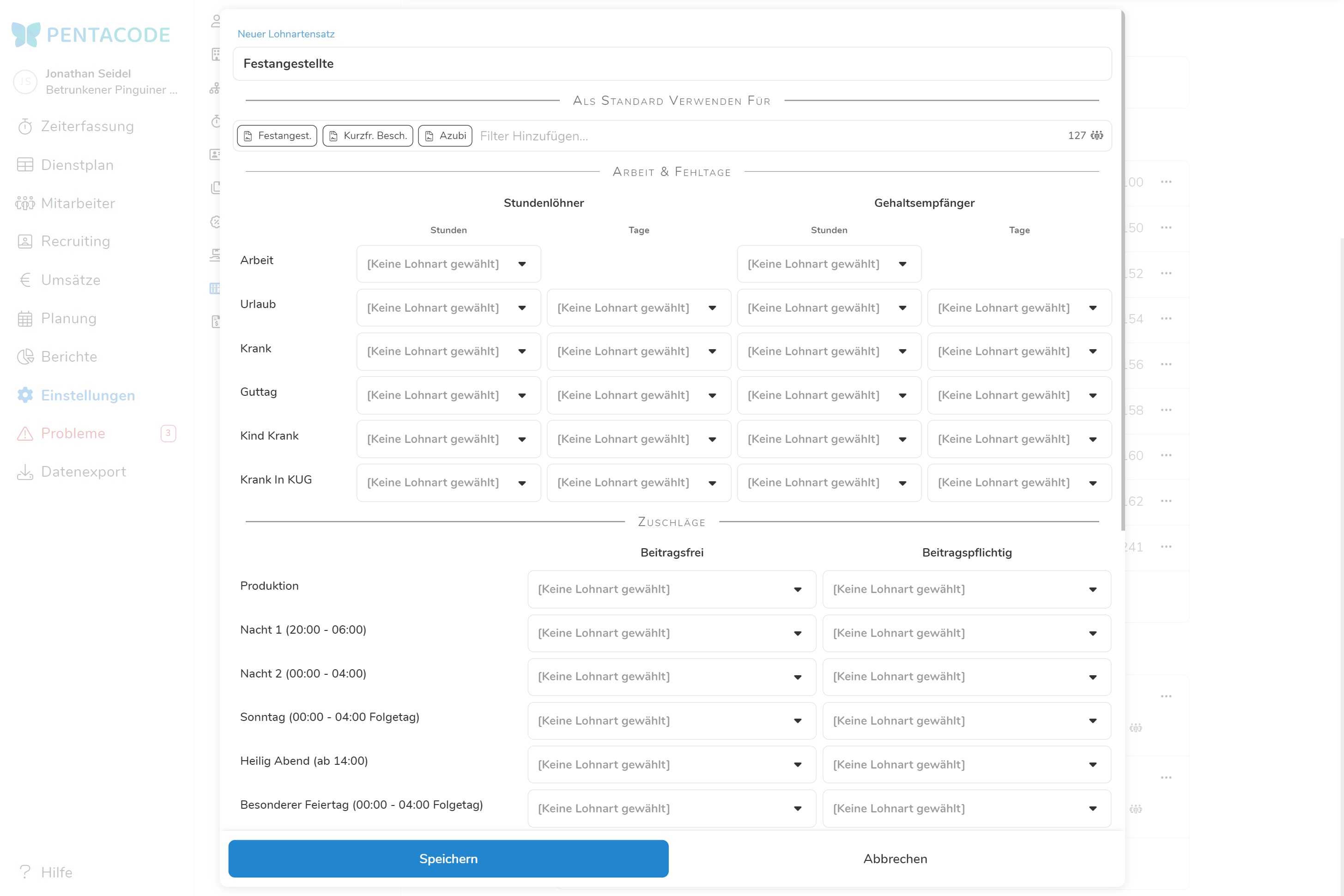Go to Planung menu item
The height and width of the screenshot is (896, 1344).
[x=68, y=318]
